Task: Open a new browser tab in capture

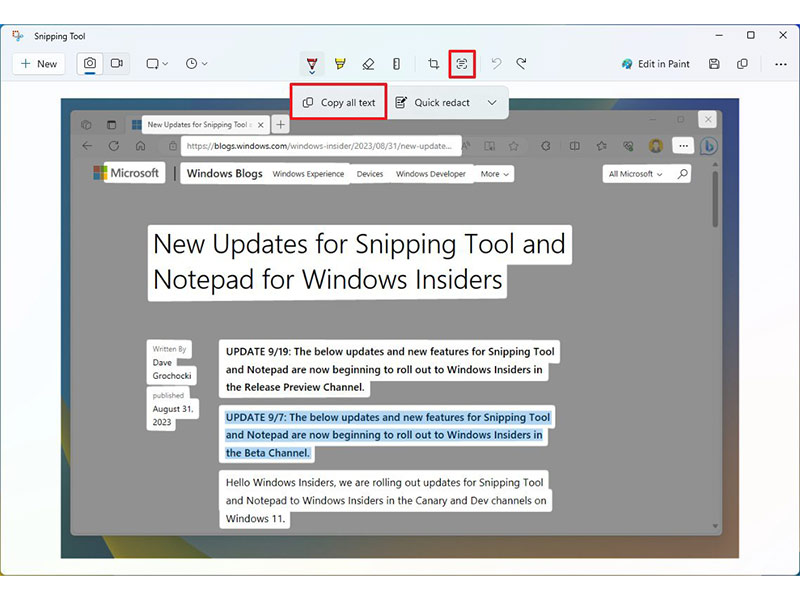Action: pos(281,124)
